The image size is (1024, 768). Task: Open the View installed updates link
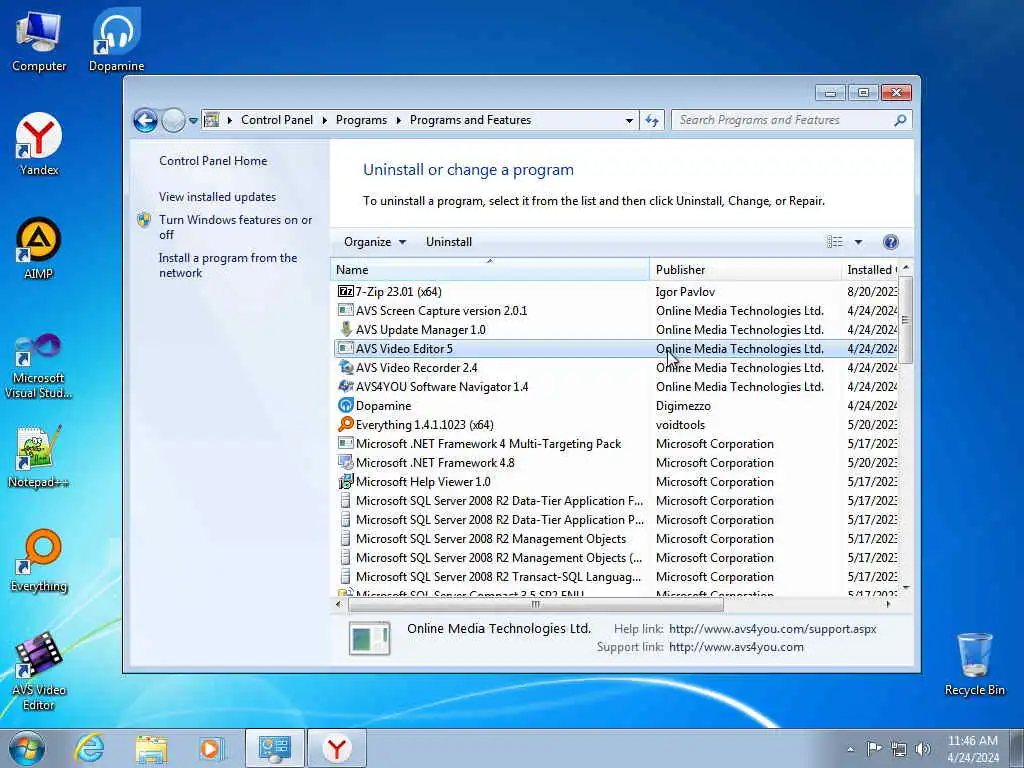217,197
